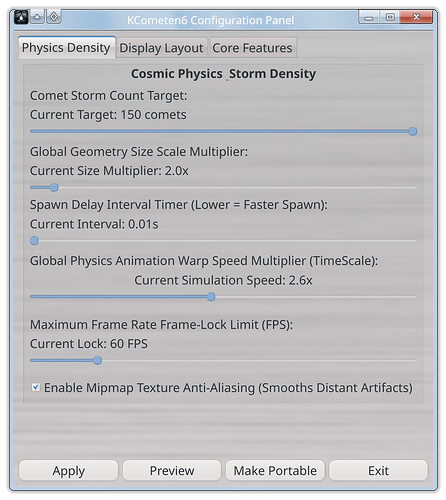
Task: Click the Frame-Lock FPS slider handle
Action: click(x=97, y=360)
